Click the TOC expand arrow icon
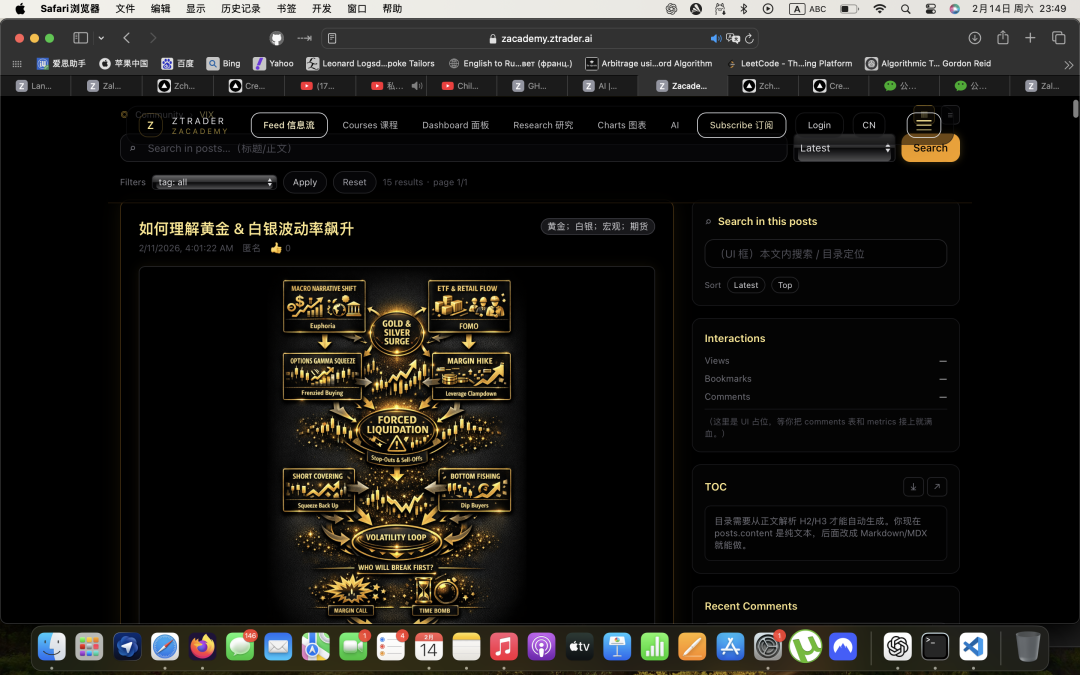 click(937, 487)
